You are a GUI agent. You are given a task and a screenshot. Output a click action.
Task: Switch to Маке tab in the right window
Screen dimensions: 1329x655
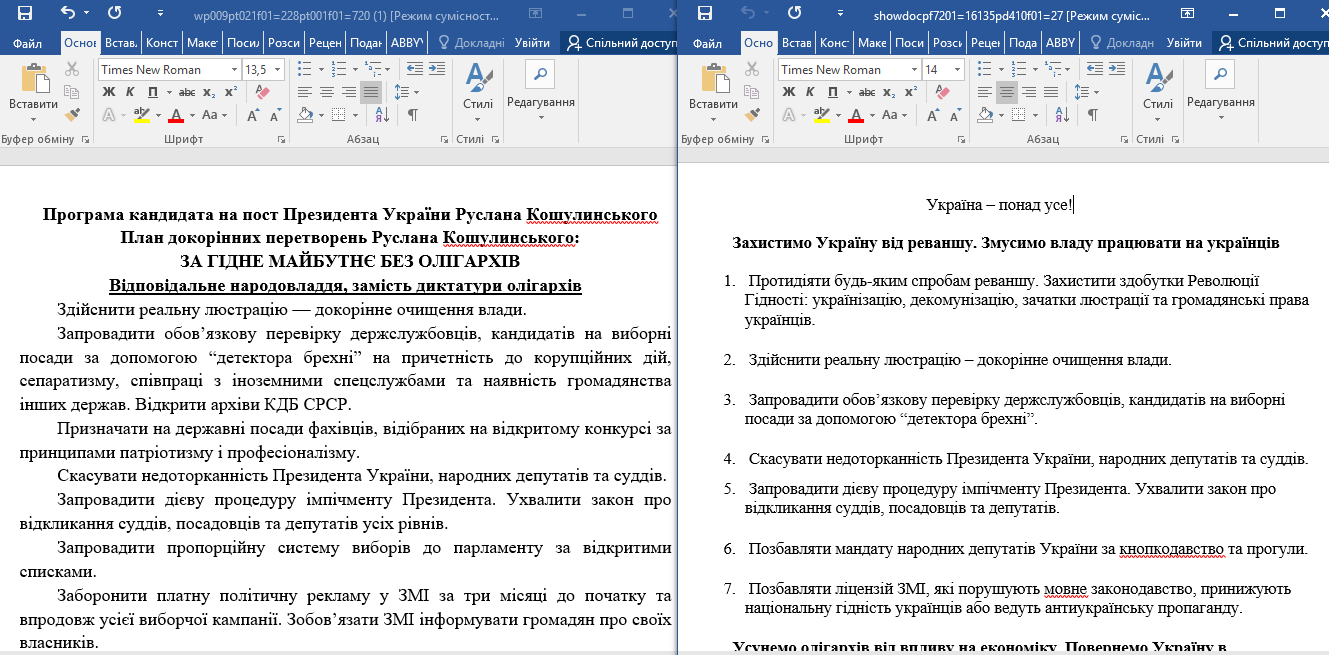click(x=872, y=43)
